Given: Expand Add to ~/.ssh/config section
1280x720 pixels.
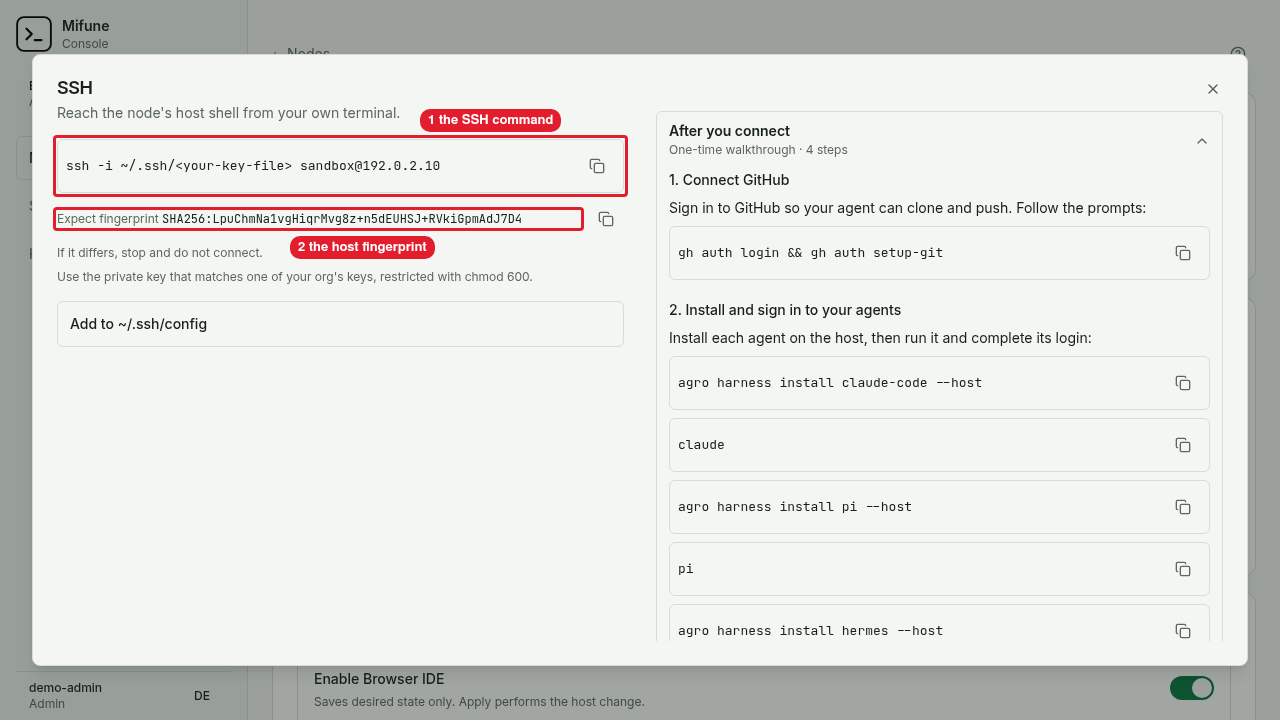Looking at the screenshot, I should coord(340,324).
